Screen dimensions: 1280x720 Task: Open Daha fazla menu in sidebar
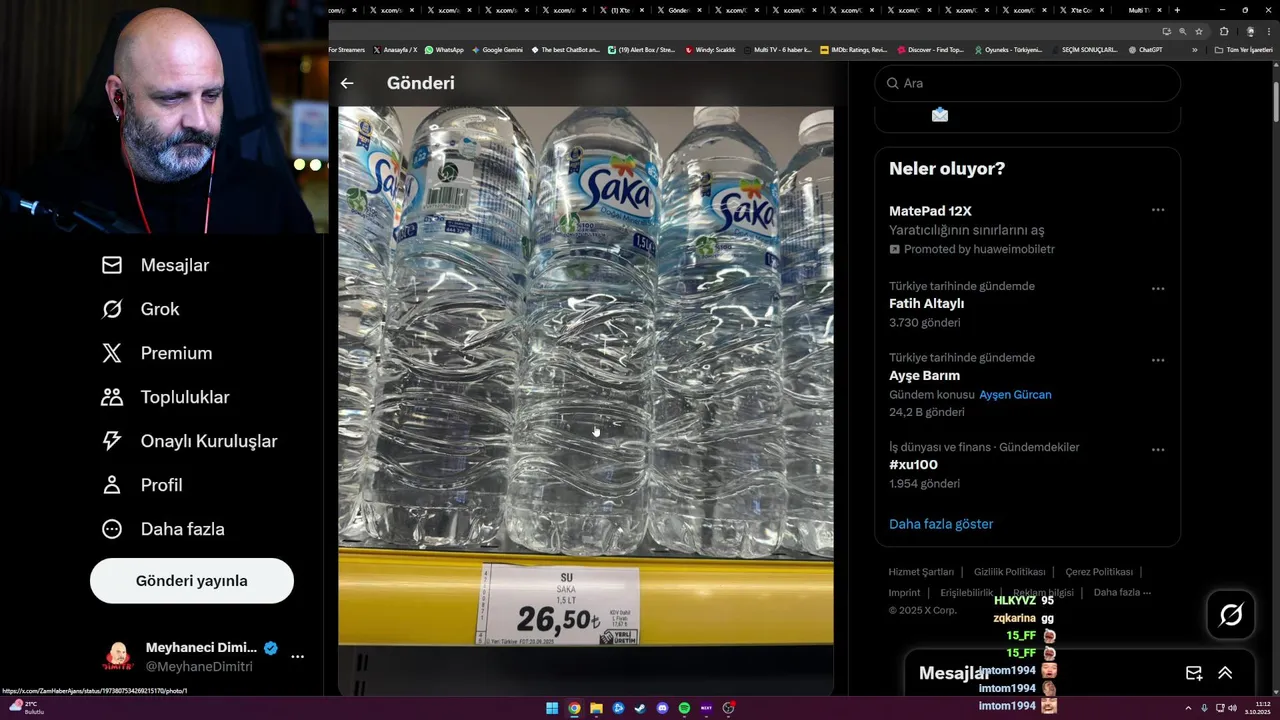tap(162, 529)
